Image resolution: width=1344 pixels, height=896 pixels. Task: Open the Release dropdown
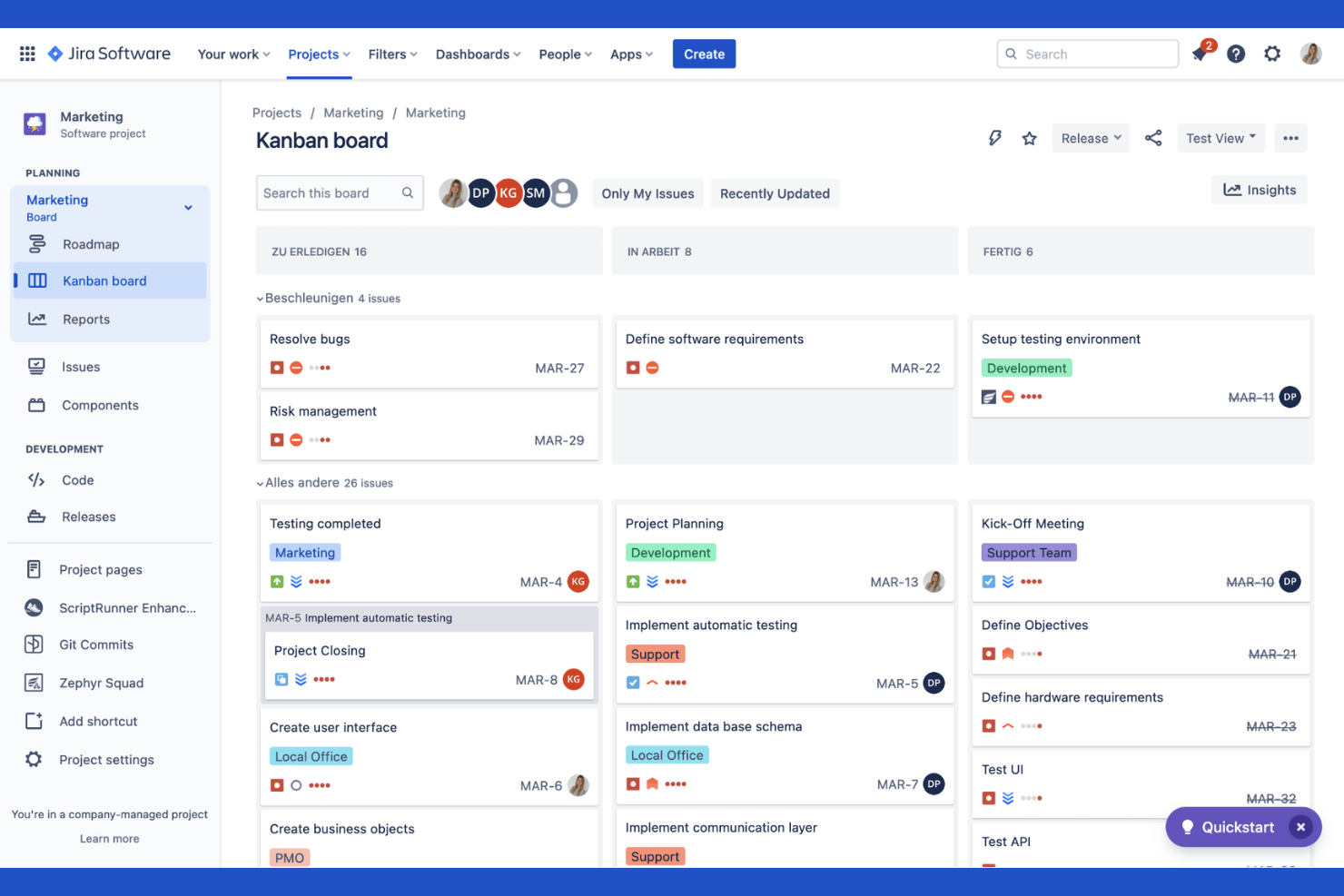click(1090, 137)
